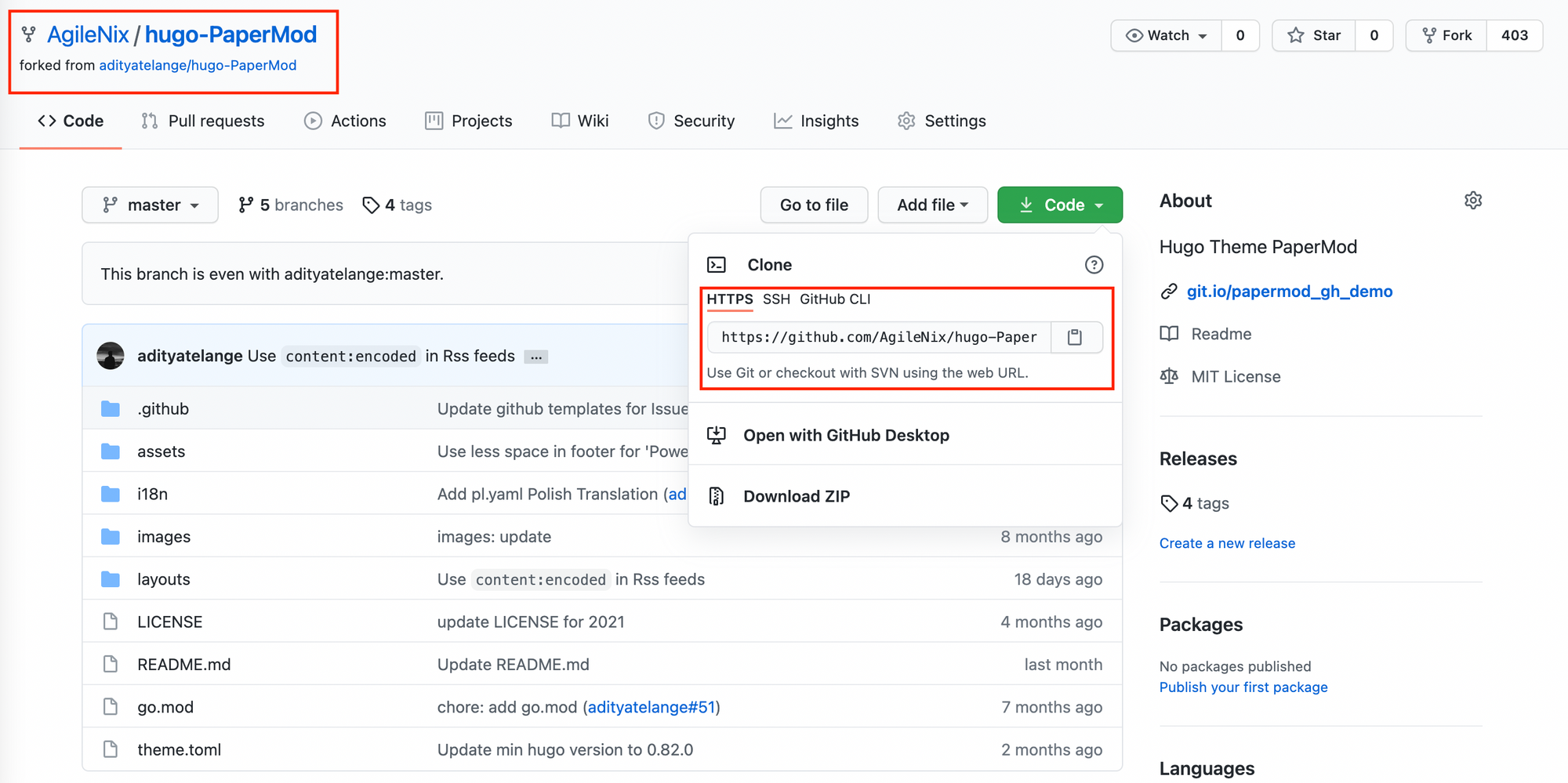
Task: Open About settings gear icon
Action: (x=1472, y=201)
